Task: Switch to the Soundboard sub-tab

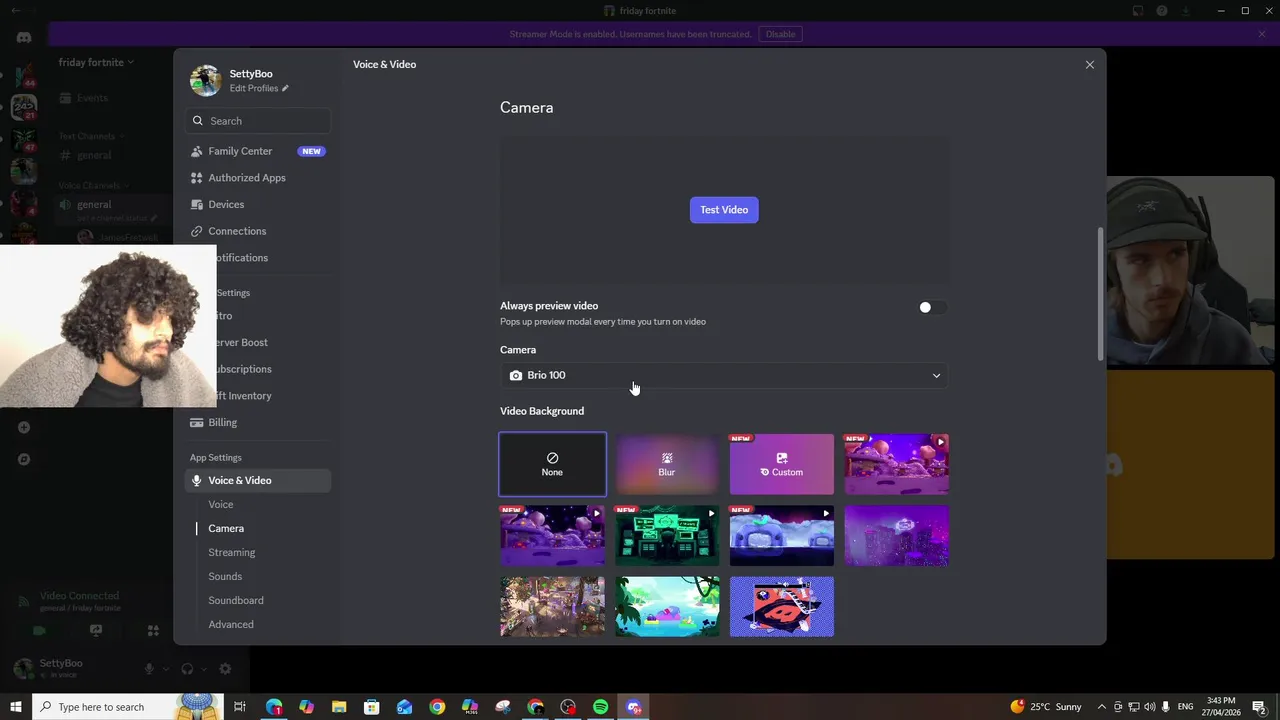Action: point(236,600)
